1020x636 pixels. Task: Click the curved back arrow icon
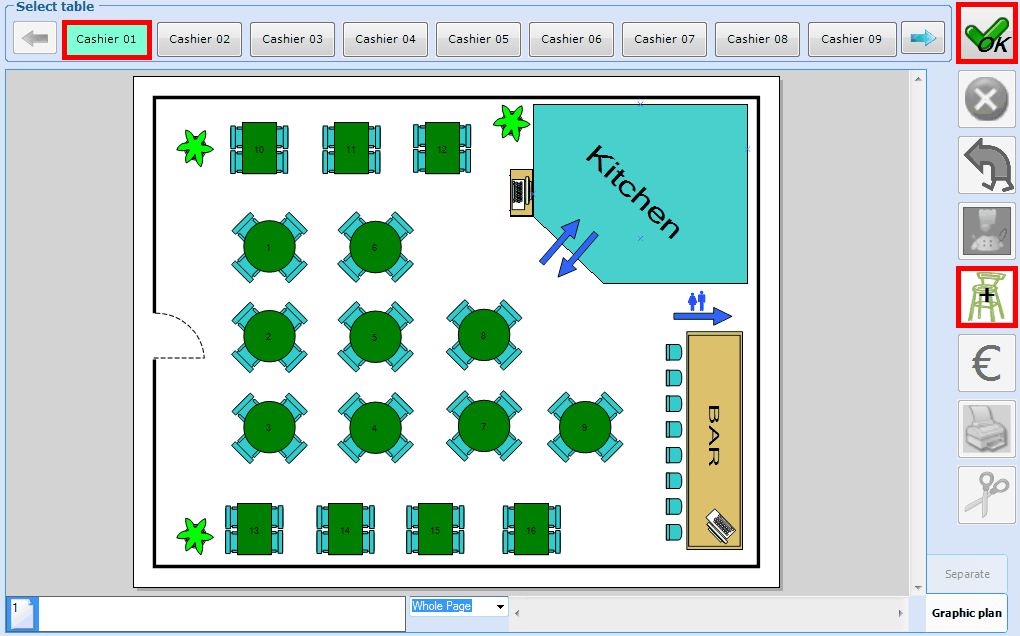(x=986, y=165)
